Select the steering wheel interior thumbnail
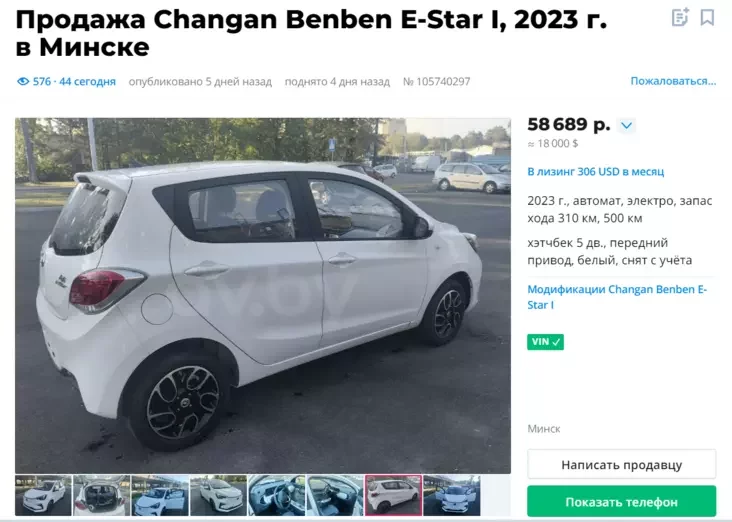Screen dimensions: 732x522 coord(277,495)
